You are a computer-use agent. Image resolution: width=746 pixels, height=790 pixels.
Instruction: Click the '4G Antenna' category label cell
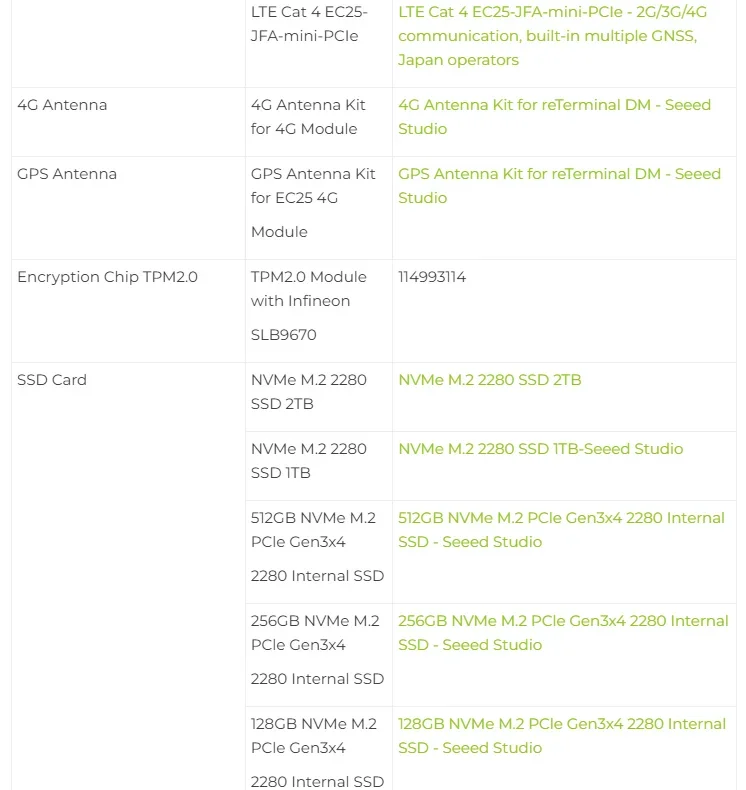click(62, 105)
